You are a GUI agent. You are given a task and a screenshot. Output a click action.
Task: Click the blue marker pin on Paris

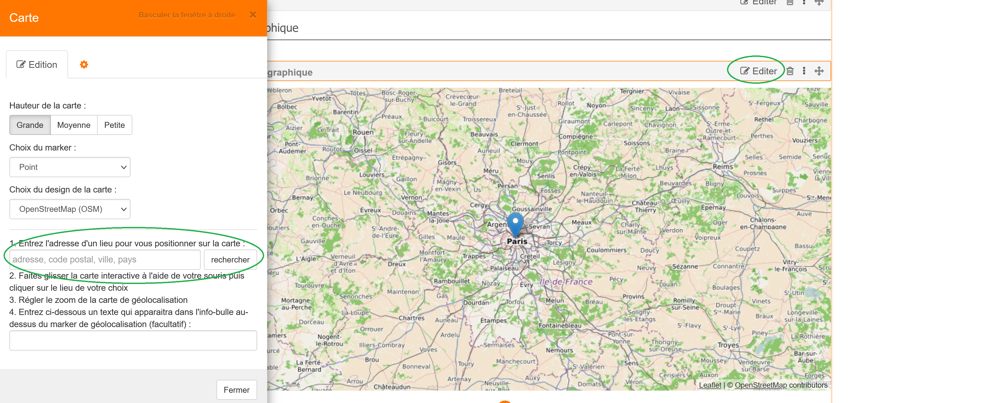coord(515,223)
